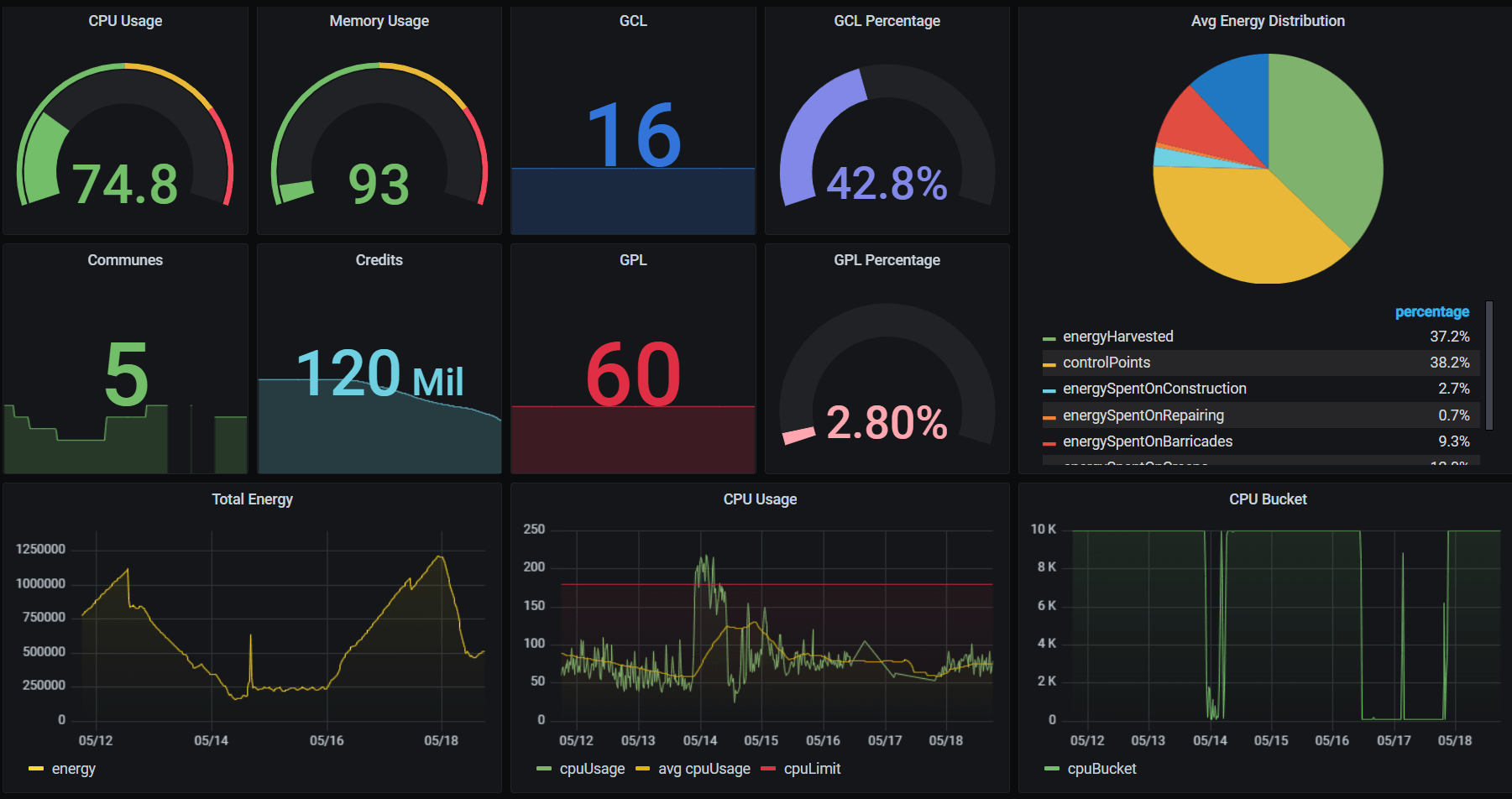Click the 1250000 axis label in Total Energy

pyautogui.click(x=40, y=549)
